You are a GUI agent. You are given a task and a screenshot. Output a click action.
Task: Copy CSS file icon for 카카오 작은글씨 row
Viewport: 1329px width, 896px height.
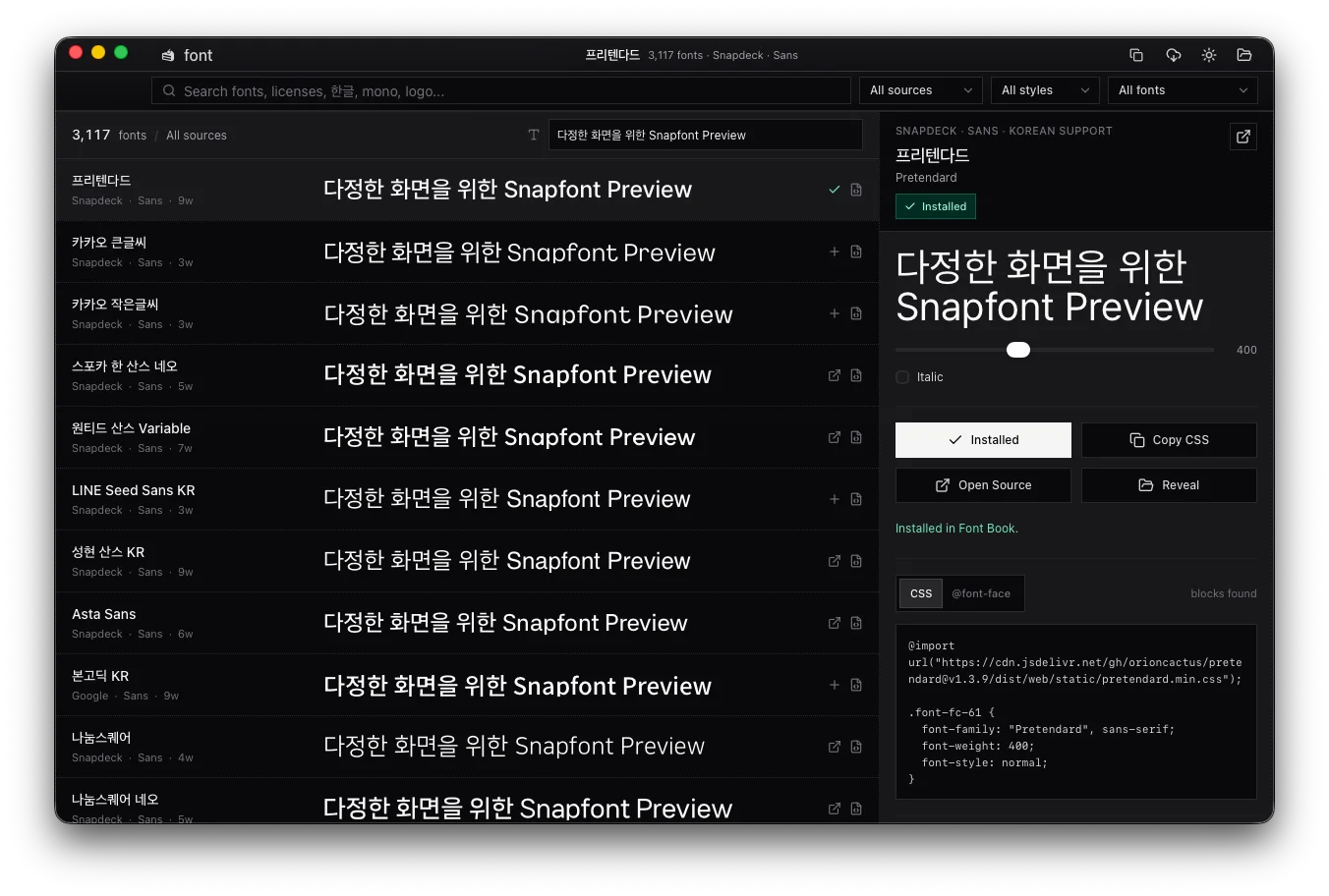click(856, 313)
